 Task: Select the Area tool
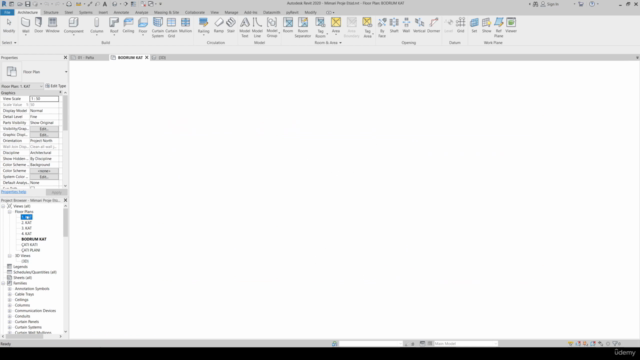[x=336, y=25]
